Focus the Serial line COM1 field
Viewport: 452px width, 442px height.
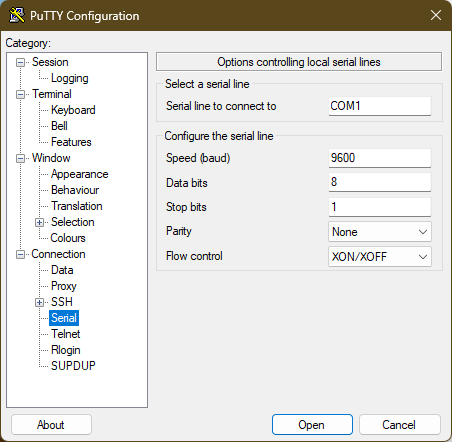[x=380, y=106]
